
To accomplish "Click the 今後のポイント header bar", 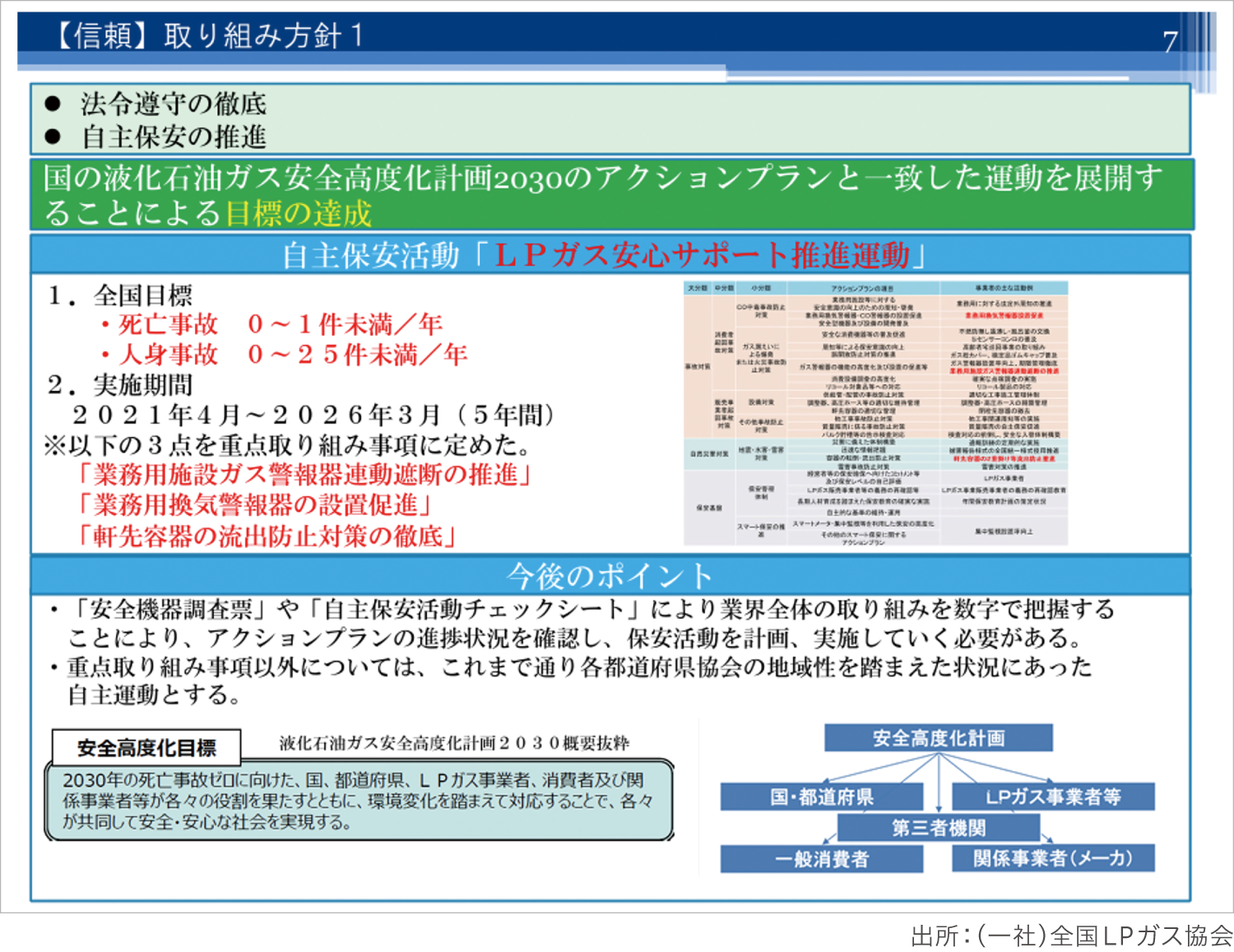I will [610, 575].
